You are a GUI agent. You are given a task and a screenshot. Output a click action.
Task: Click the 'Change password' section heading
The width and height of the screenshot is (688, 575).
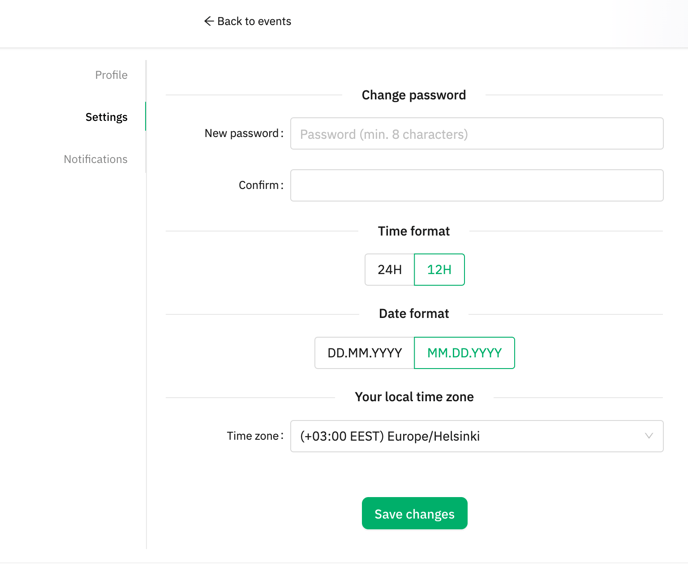(x=414, y=95)
